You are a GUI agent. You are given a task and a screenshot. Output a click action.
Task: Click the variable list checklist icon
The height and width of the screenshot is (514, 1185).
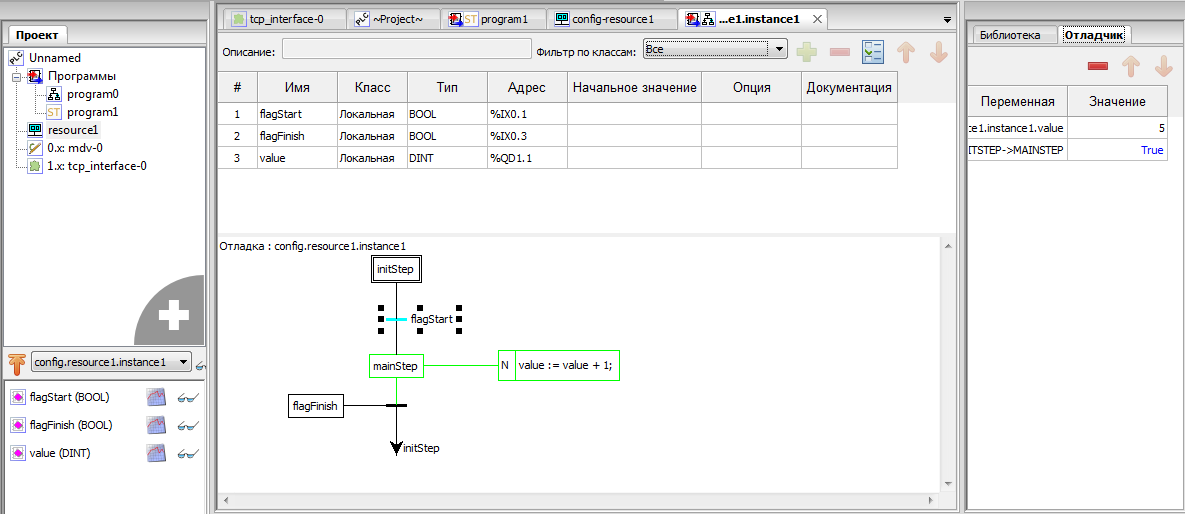873,52
